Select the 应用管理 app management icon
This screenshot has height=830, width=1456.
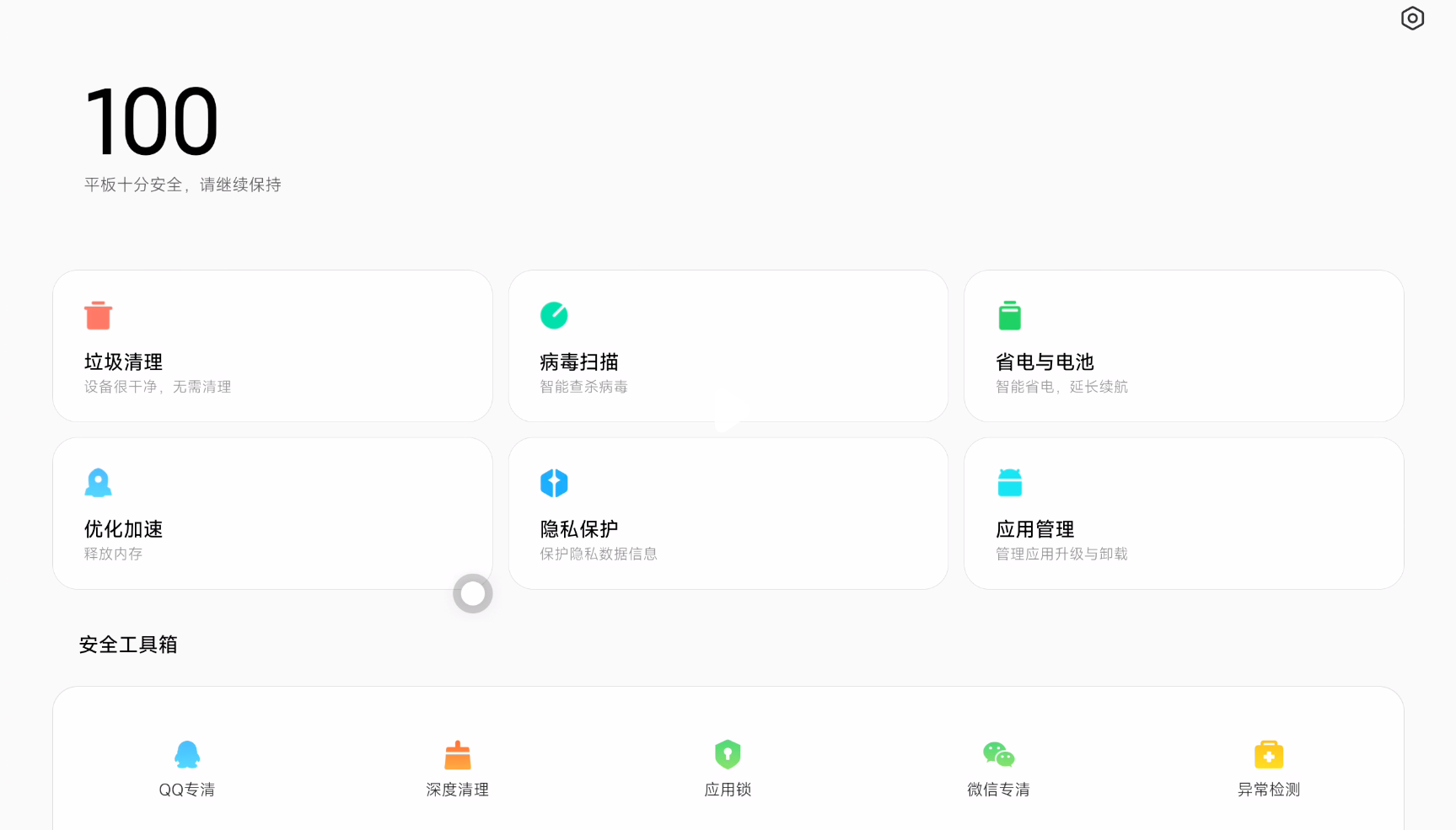point(1010,481)
